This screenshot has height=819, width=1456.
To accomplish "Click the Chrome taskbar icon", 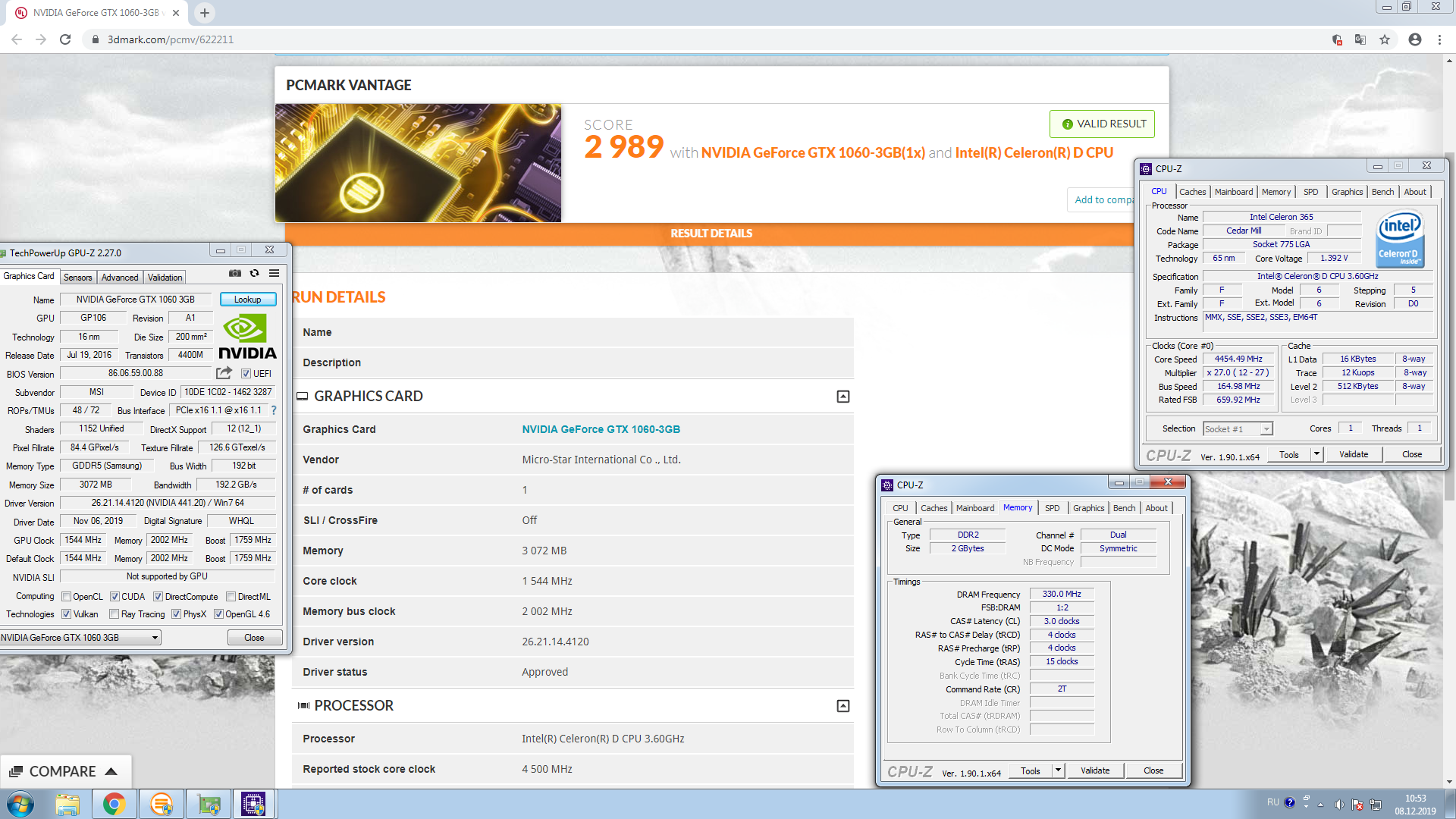I will (x=115, y=804).
